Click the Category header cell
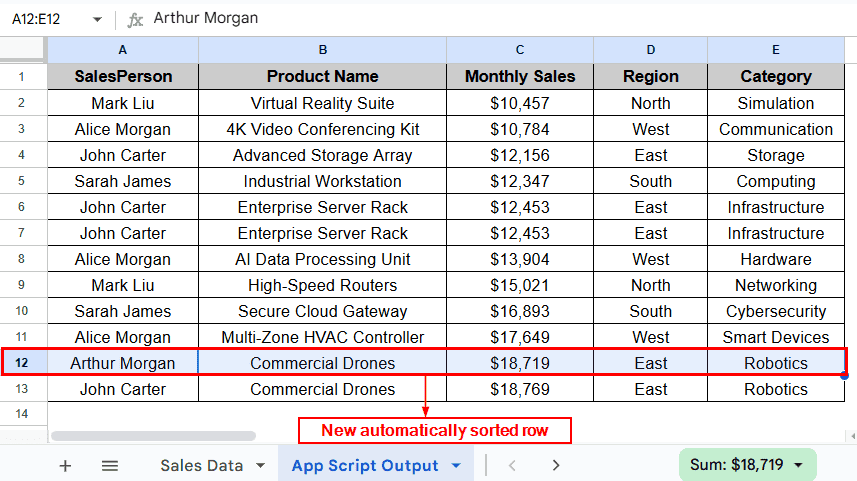The width and height of the screenshot is (857, 481). tap(776, 77)
